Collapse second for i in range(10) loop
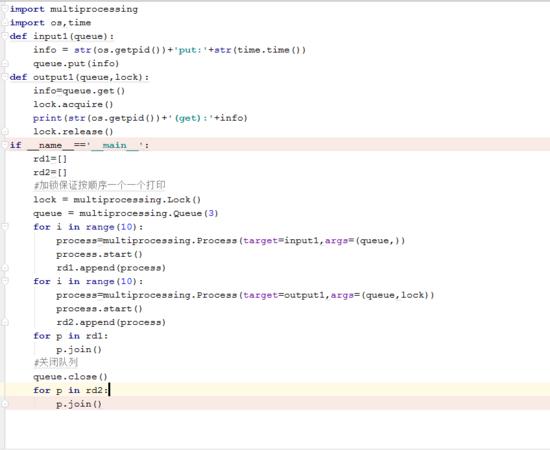This screenshot has height=450, width=550. click(4, 281)
